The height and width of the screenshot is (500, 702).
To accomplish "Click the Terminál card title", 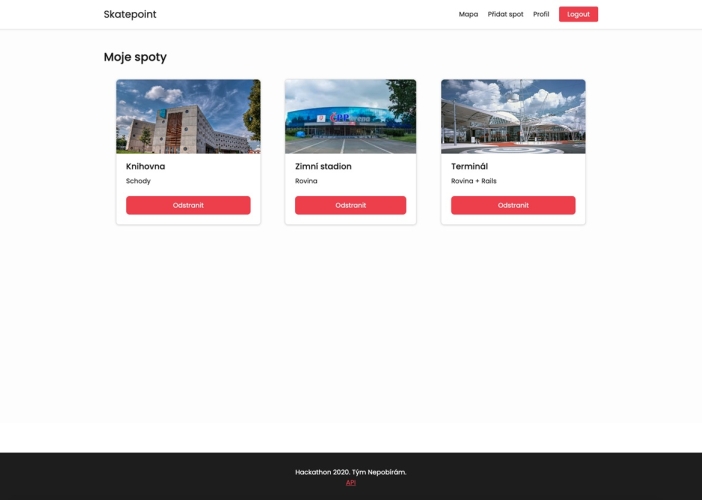I will pos(470,167).
